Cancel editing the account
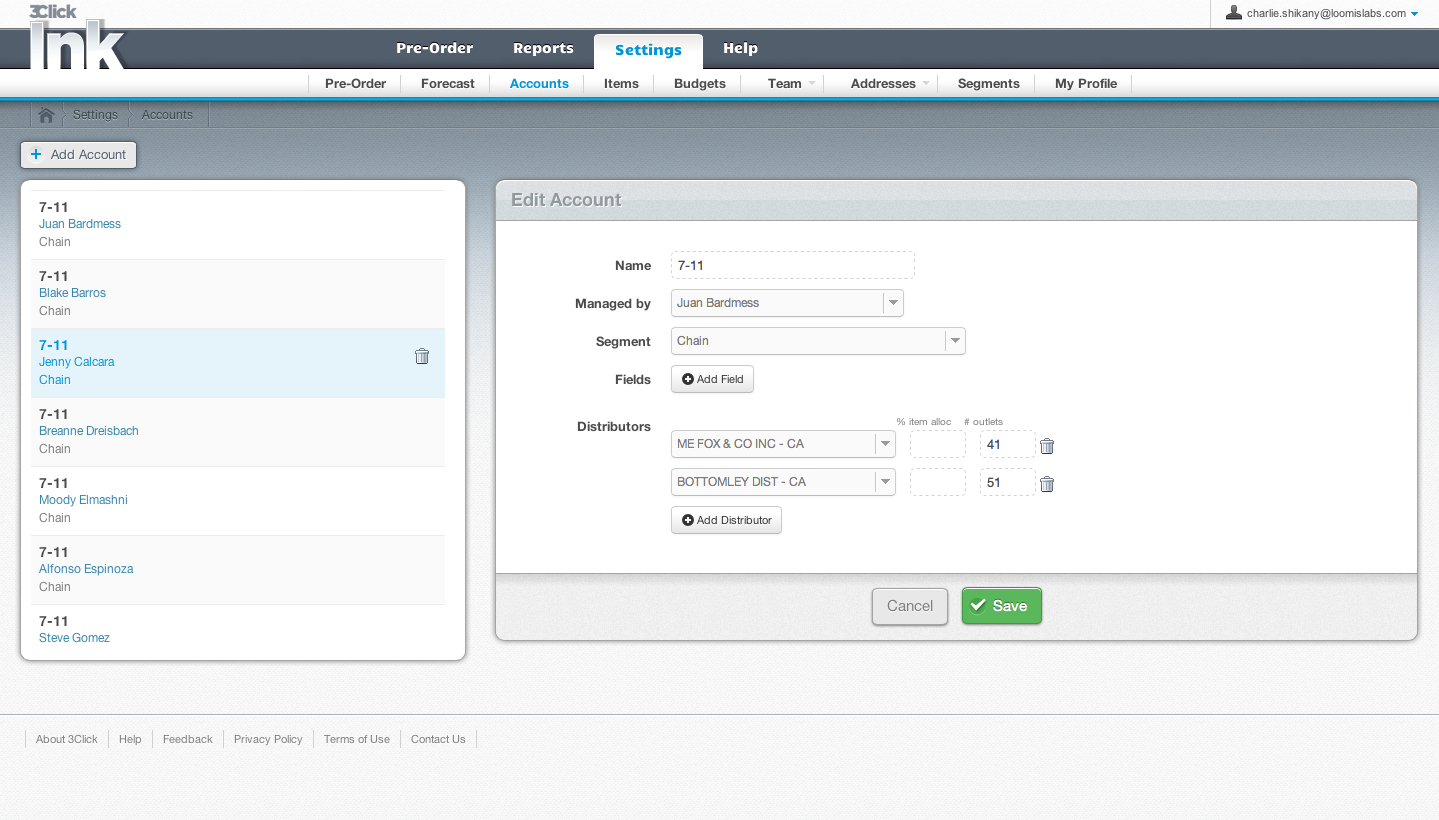Screen dimensions: 1439x820 coord(910,606)
